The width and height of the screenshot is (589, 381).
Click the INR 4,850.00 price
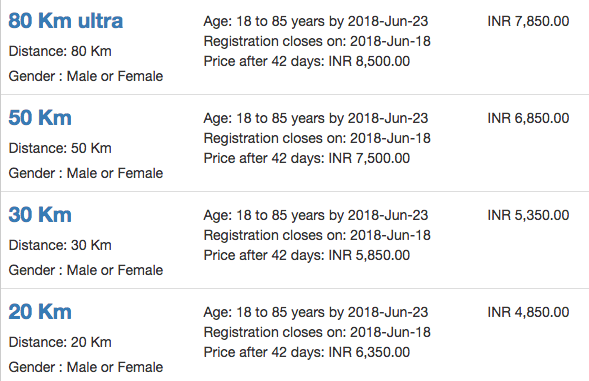[528, 312]
